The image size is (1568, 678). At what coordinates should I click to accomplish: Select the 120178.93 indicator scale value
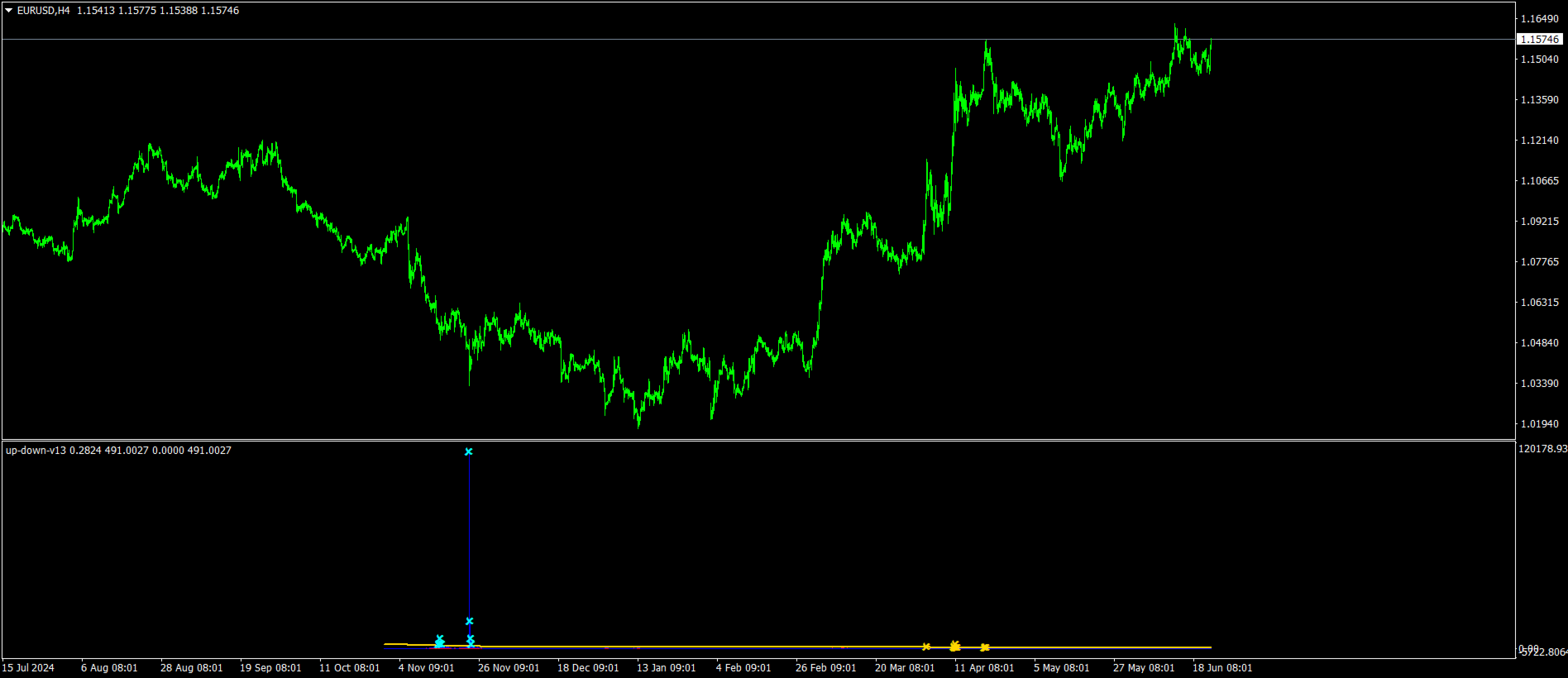[1542, 449]
